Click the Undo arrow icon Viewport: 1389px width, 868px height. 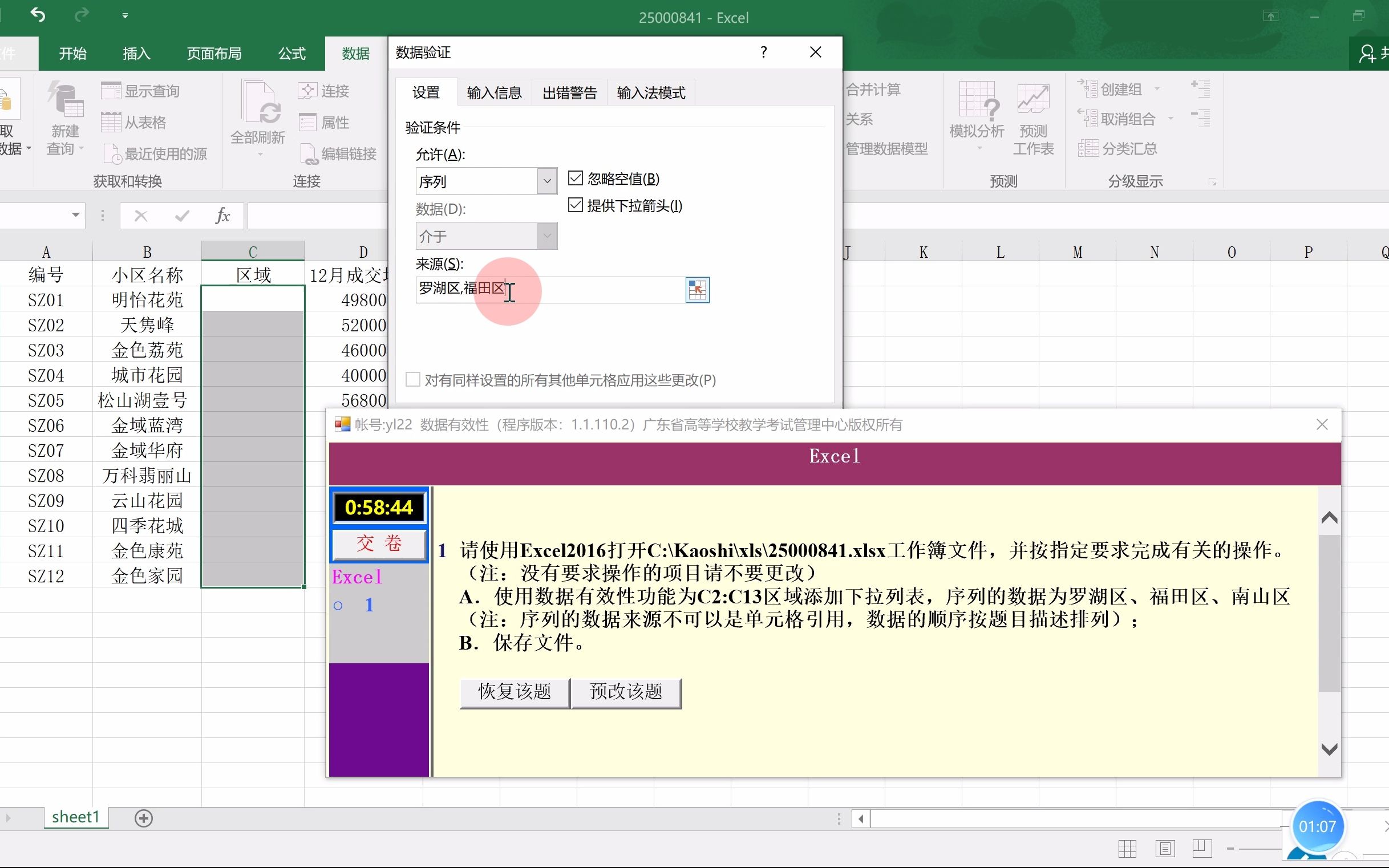pyautogui.click(x=38, y=15)
